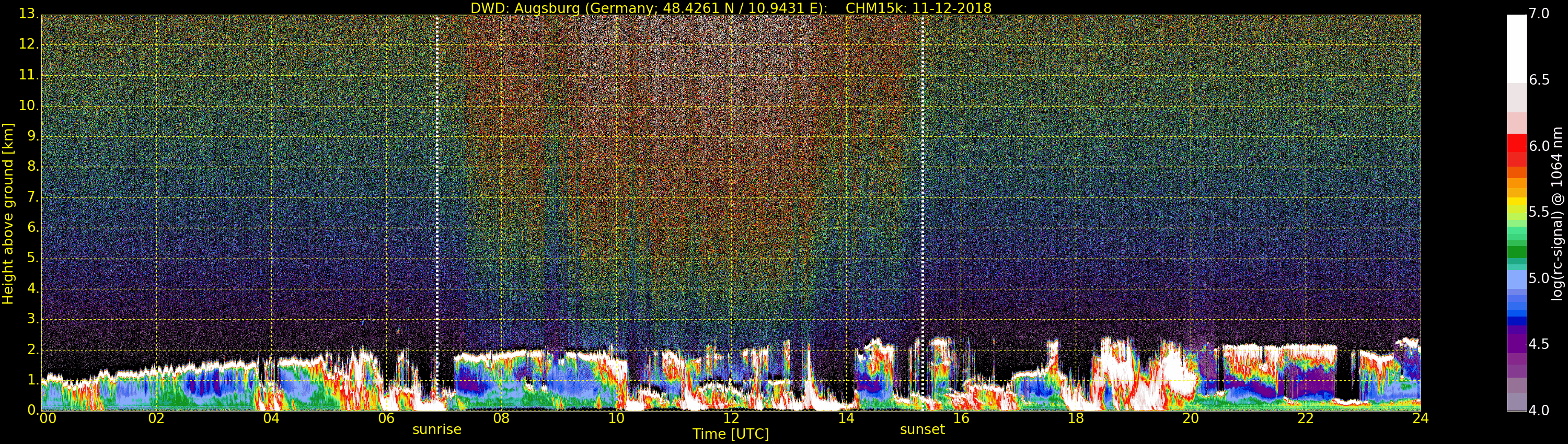This screenshot has width=1568, height=444.
Task: Click the 'sunrise' label below the axis
Action: tap(437, 429)
